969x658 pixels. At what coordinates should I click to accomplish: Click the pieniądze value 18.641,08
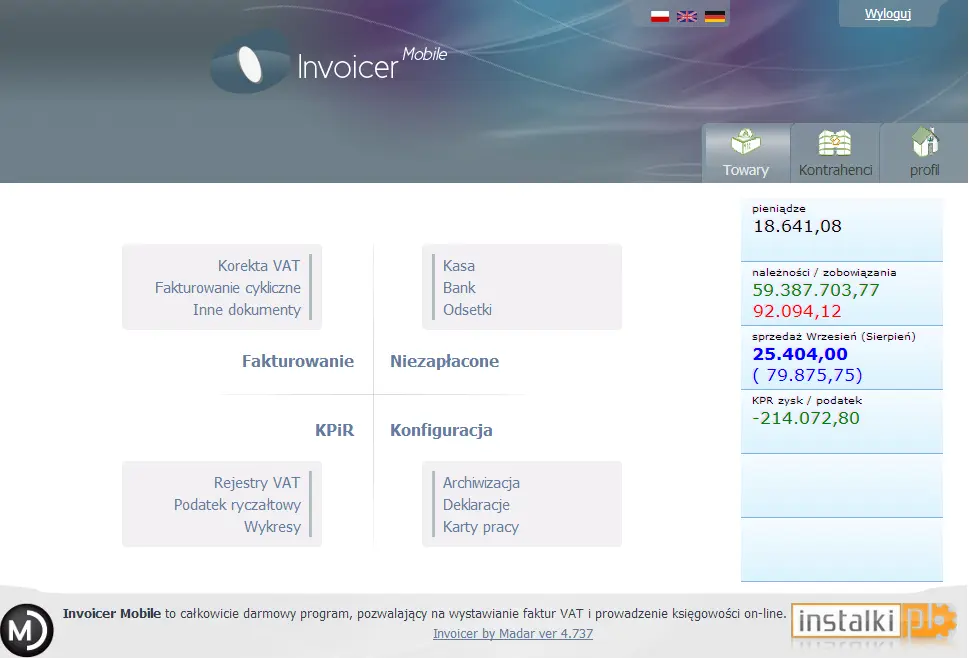coord(797,226)
